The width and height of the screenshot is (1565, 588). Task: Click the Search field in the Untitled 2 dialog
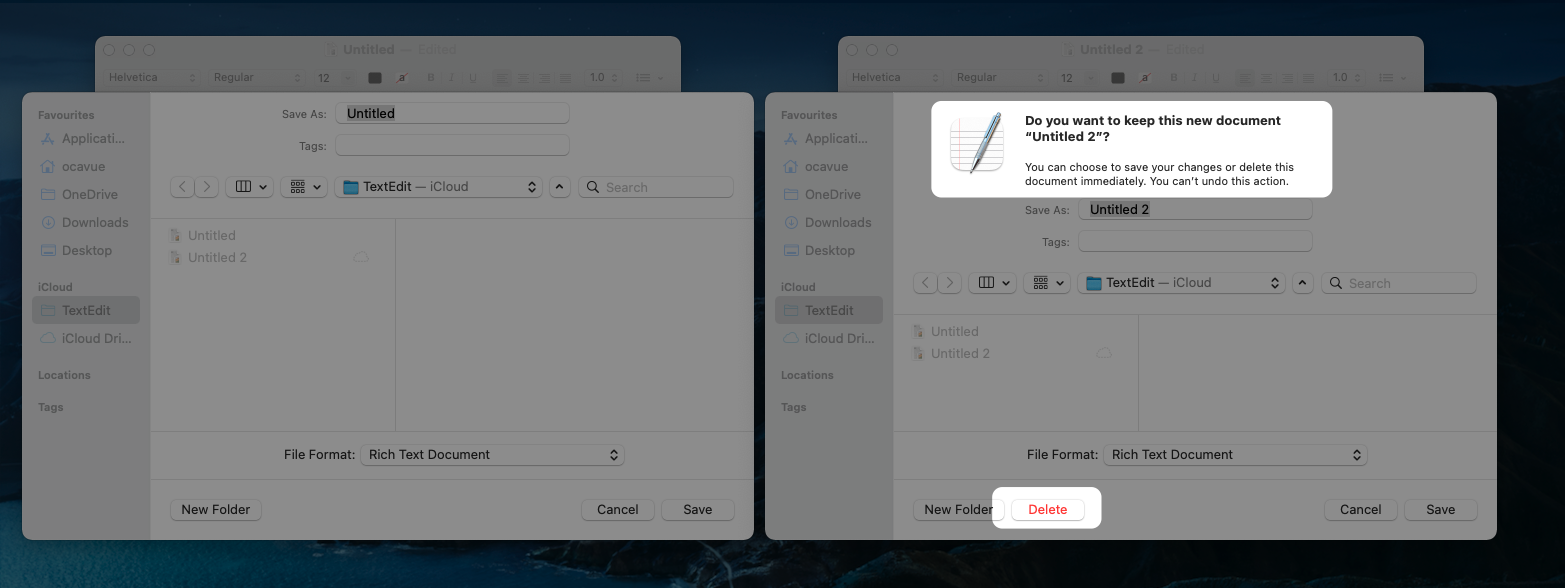(x=1399, y=283)
